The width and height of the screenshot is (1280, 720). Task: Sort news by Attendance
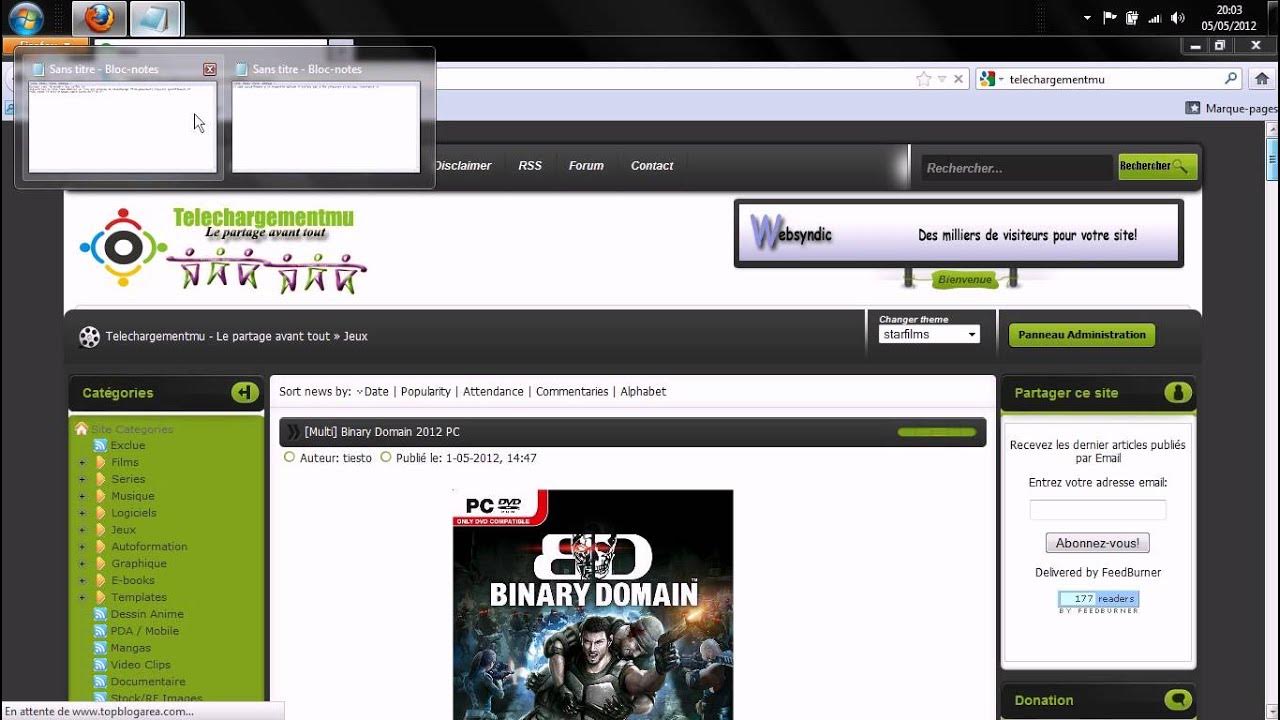click(493, 392)
